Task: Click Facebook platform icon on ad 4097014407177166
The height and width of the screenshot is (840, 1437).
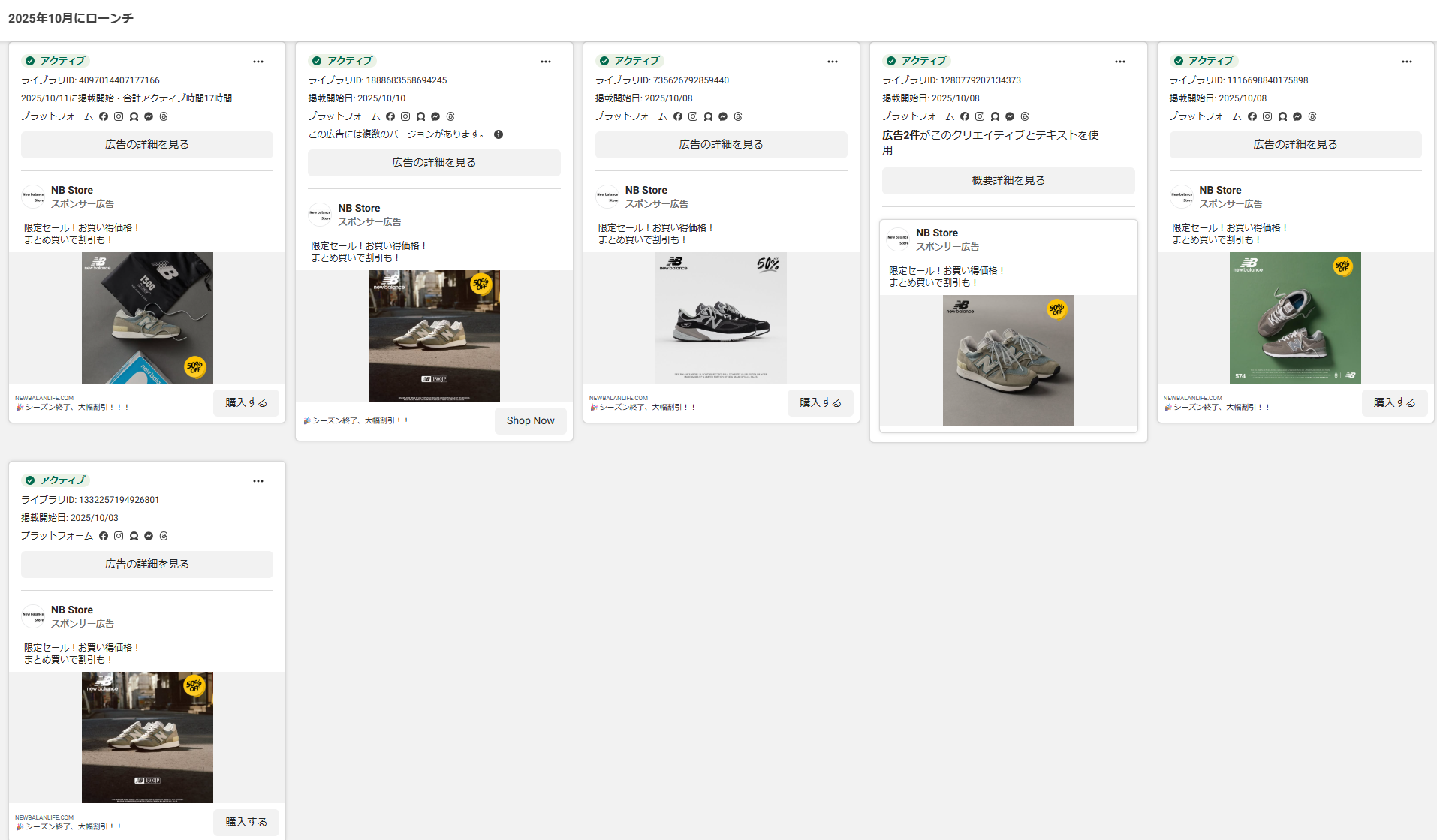Action: (104, 116)
